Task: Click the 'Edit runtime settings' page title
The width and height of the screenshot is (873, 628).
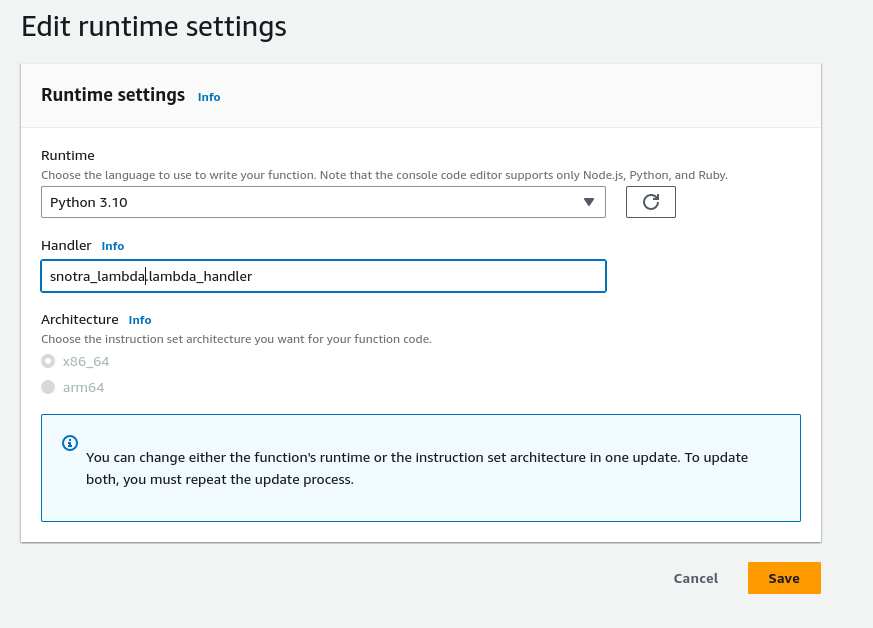Action: (154, 27)
